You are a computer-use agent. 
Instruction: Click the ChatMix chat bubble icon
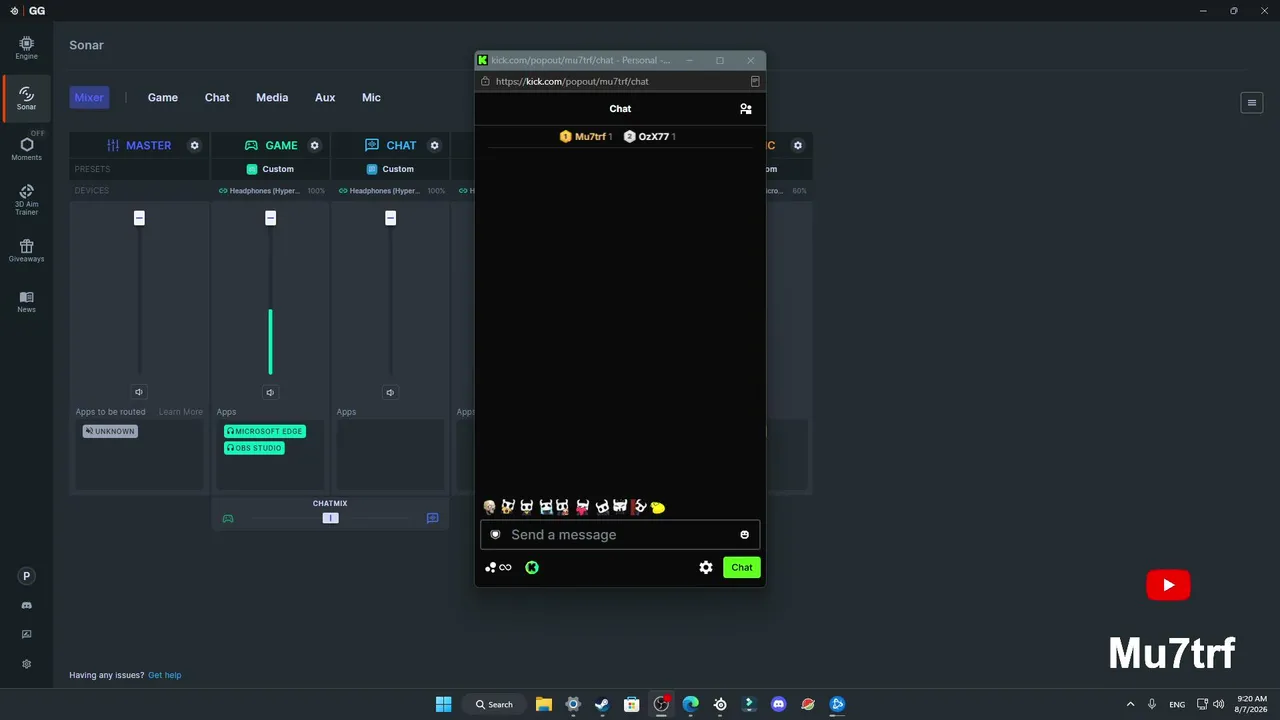click(x=433, y=518)
